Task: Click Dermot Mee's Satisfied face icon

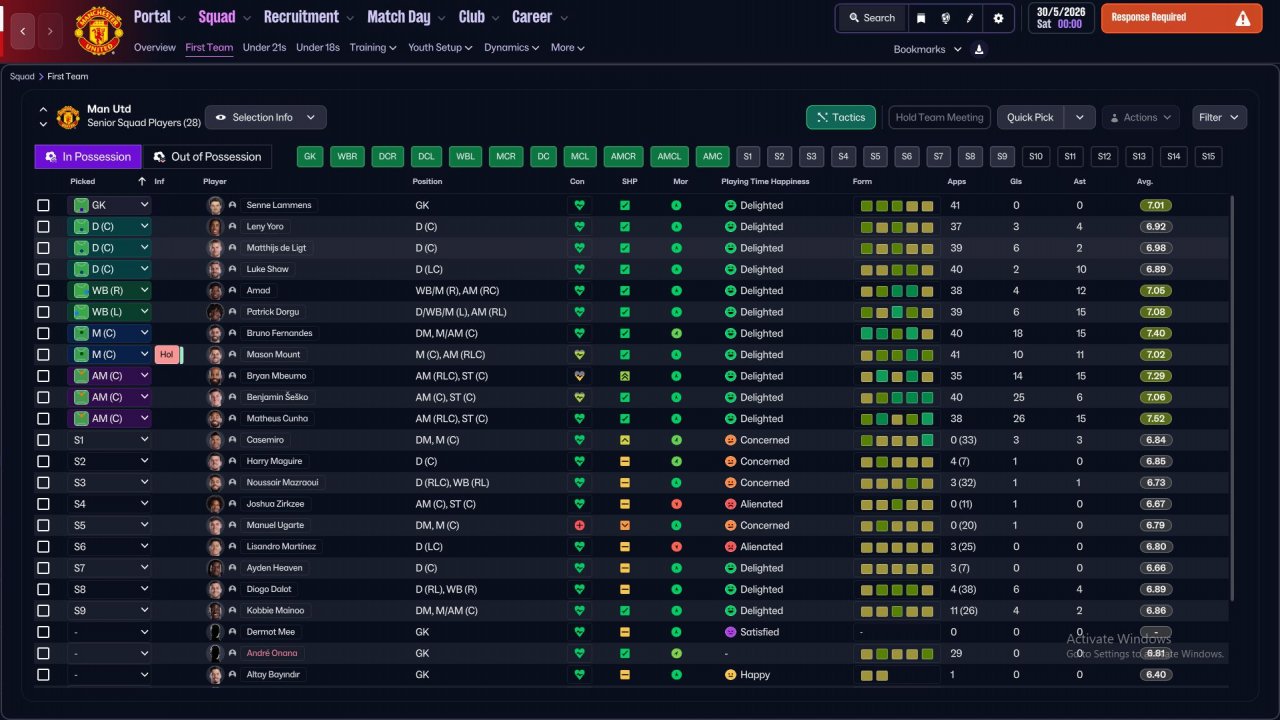Action: point(730,632)
